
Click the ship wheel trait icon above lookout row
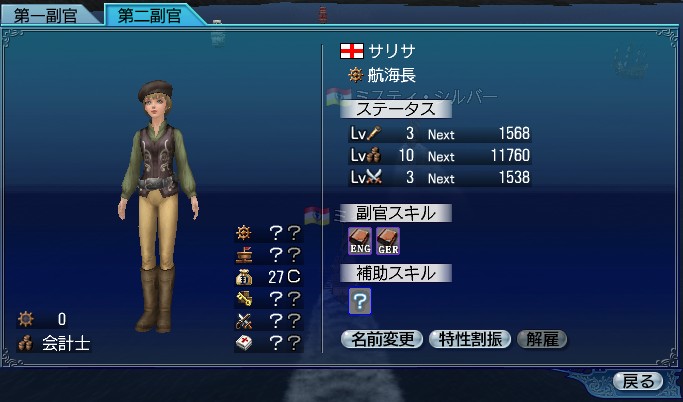[244, 233]
